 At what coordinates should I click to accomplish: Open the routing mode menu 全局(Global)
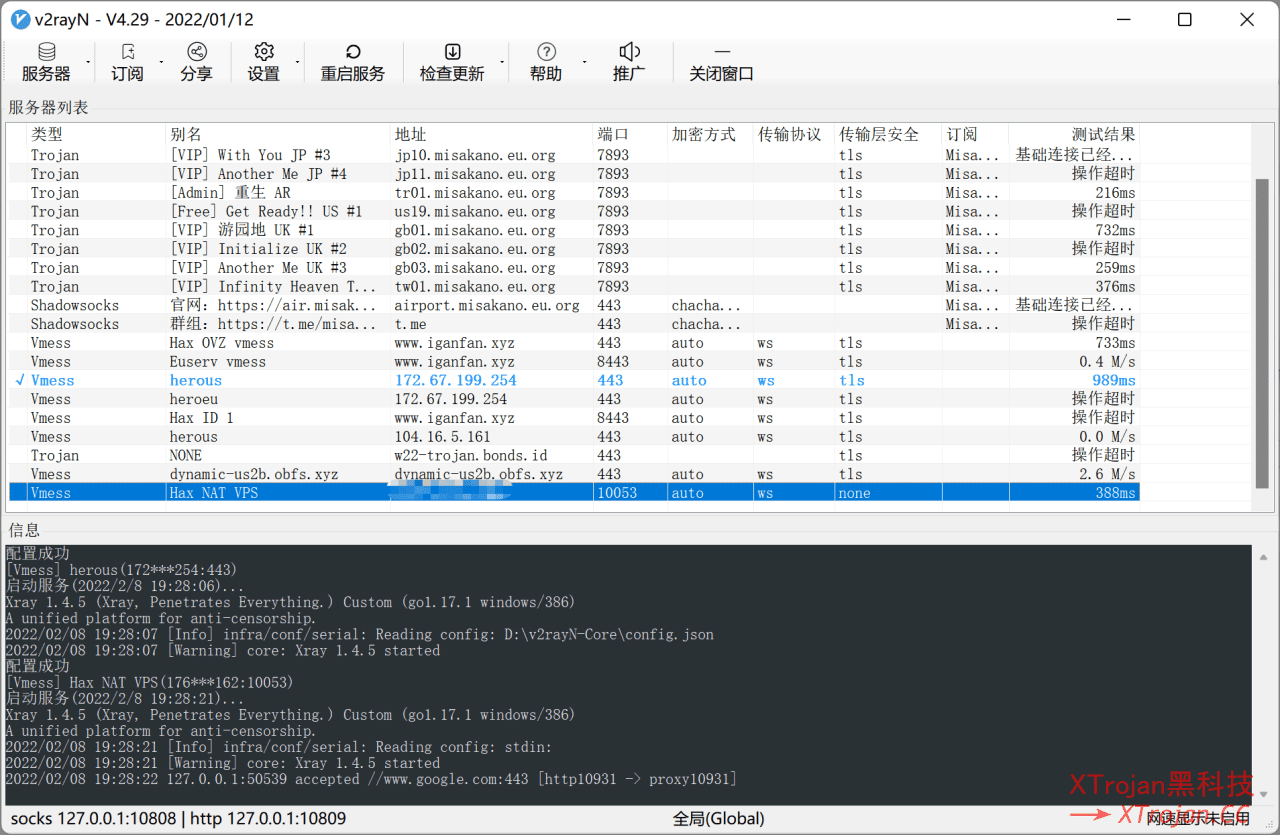pos(719,817)
